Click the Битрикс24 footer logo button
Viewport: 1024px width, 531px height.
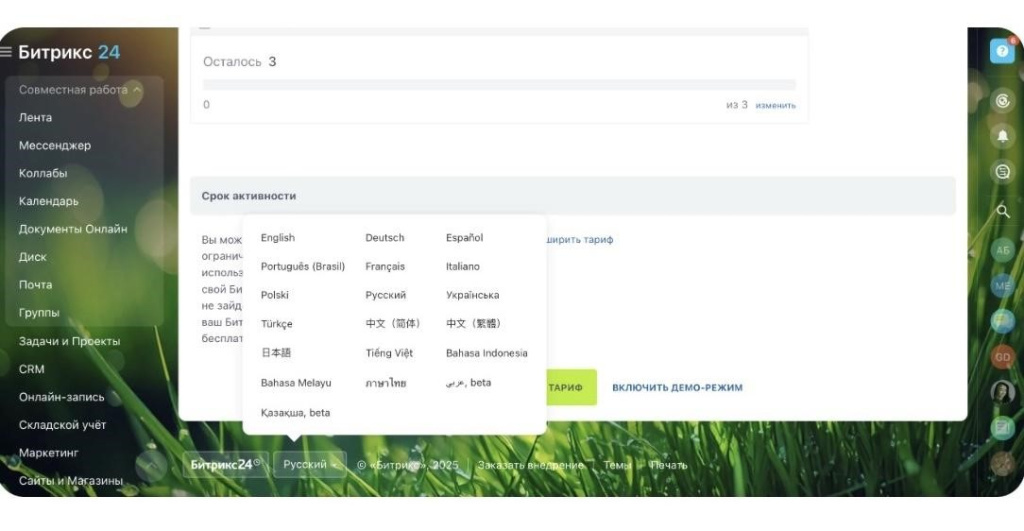tap(225, 464)
